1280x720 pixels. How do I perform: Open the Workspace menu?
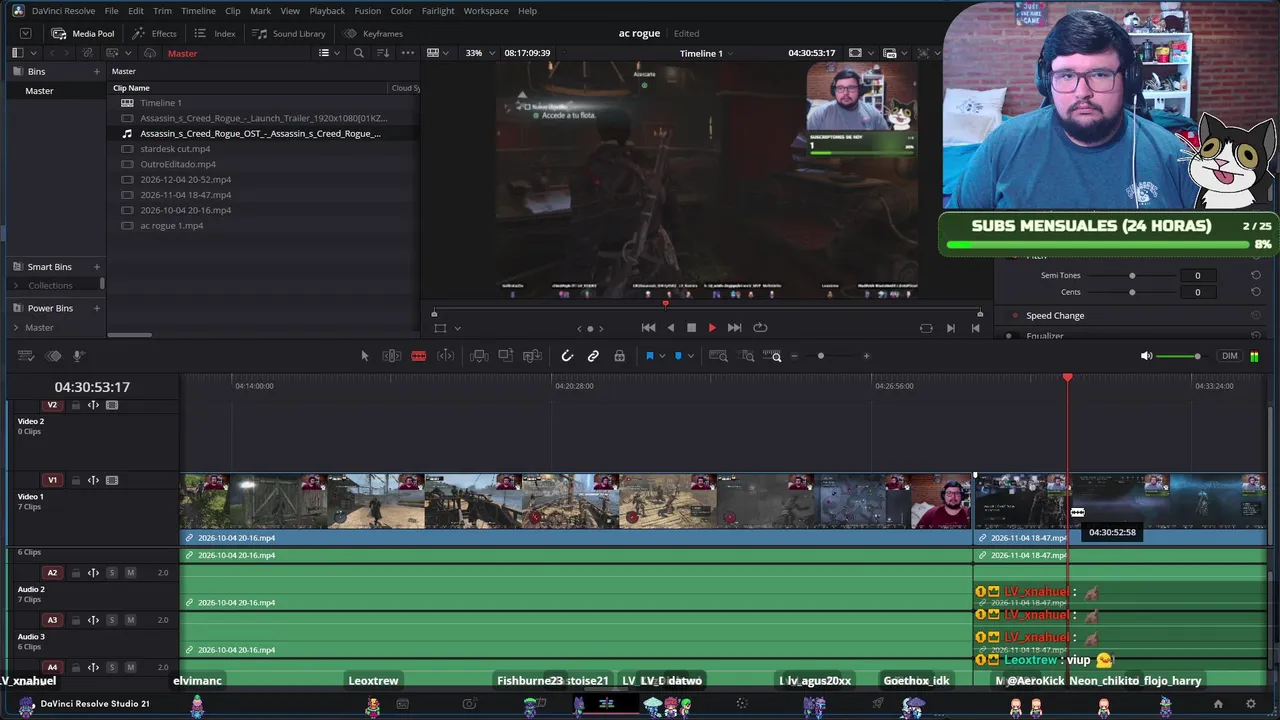[x=486, y=10]
